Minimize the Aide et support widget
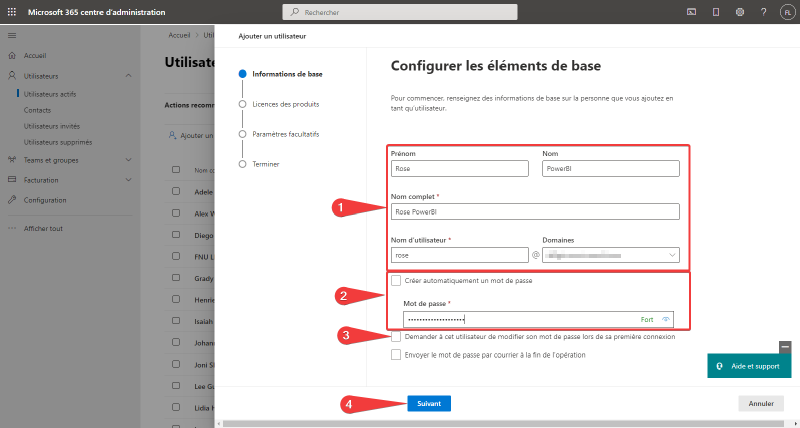This screenshot has width=800, height=428. click(x=785, y=347)
